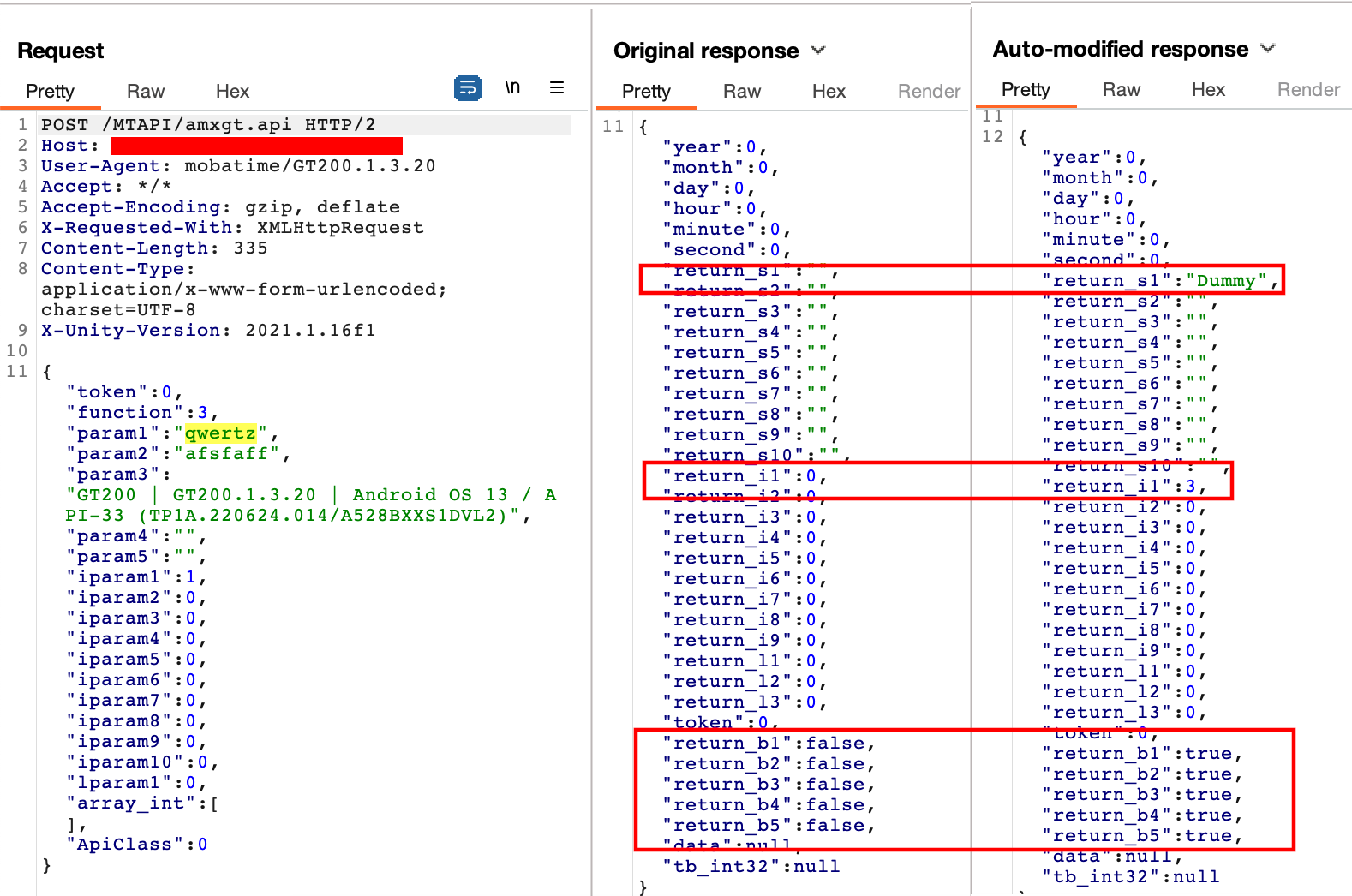Select the Pretty tab in Request panel
The height and width of the screenshot is (896, 1352).
(50, 91)
